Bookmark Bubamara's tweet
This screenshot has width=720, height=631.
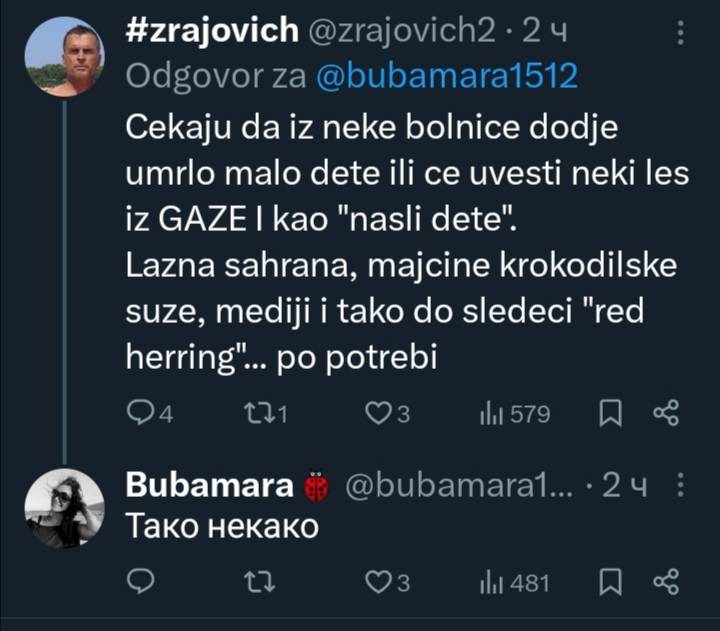611,582
